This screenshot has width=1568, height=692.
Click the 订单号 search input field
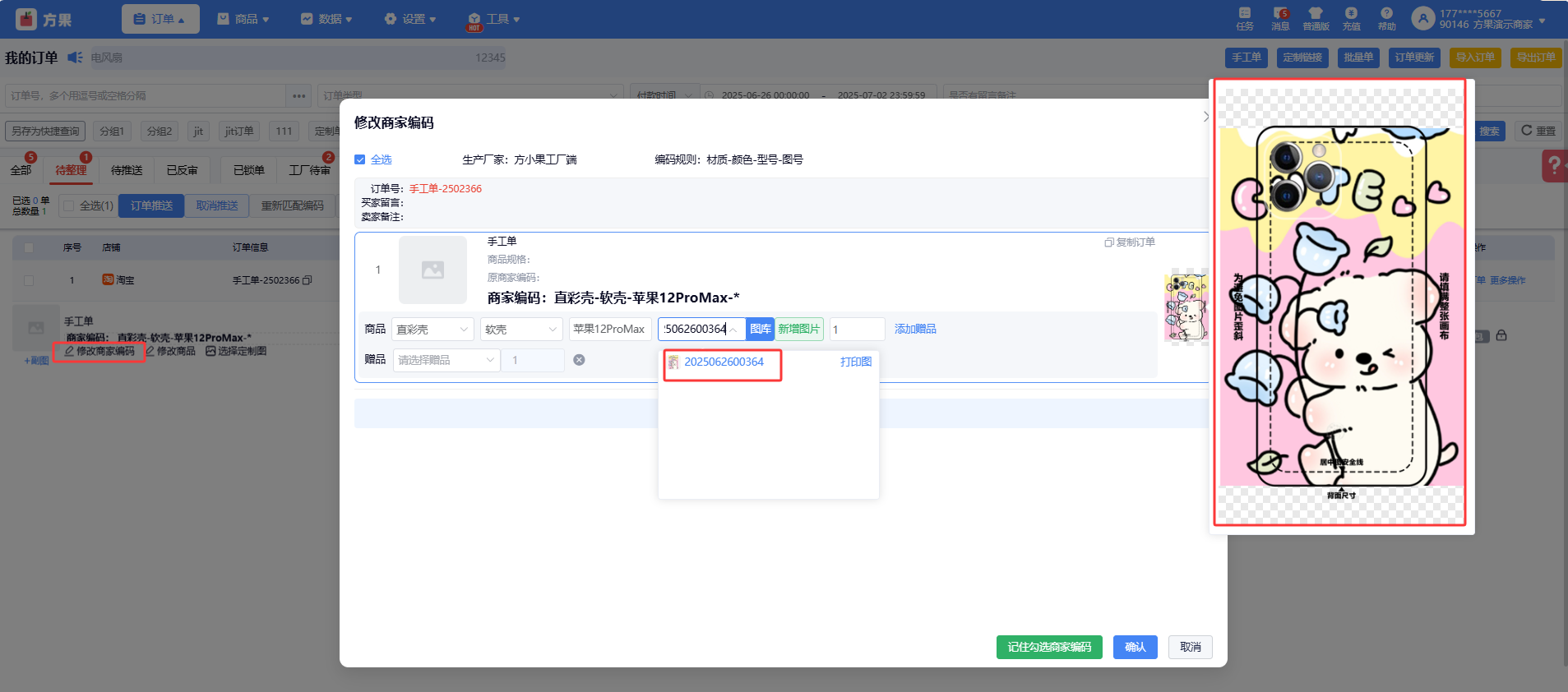coord(146,96)
